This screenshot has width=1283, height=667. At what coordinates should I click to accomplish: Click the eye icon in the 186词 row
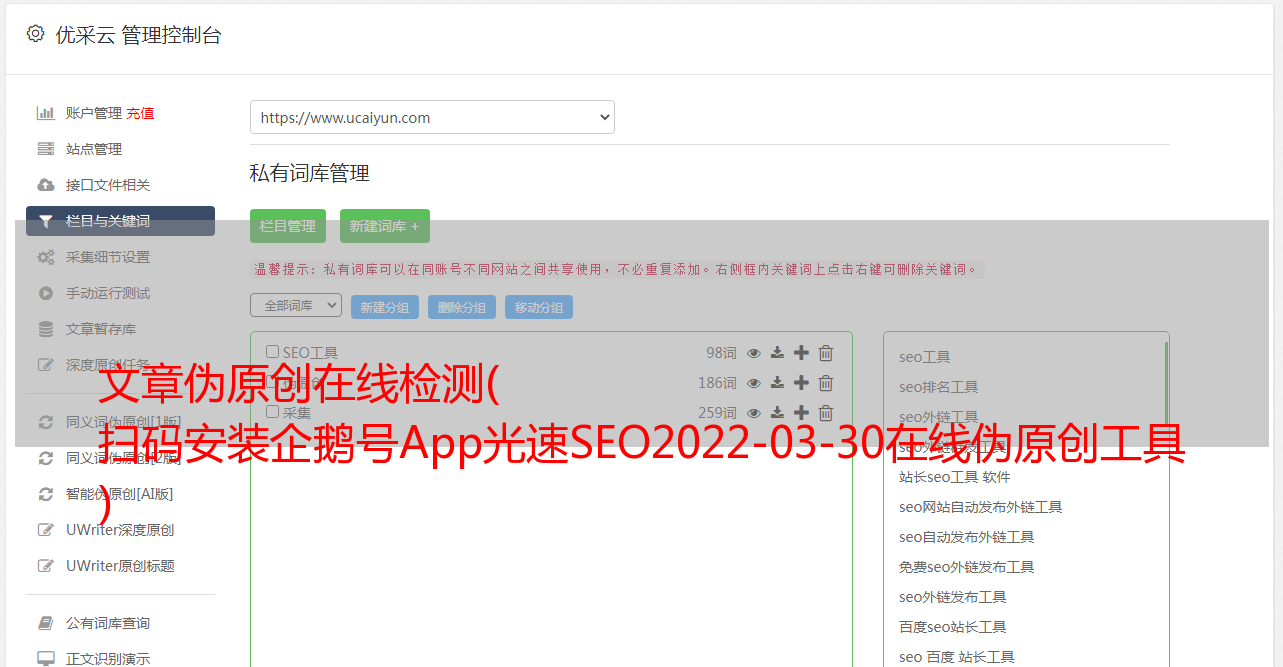[754, 383]
